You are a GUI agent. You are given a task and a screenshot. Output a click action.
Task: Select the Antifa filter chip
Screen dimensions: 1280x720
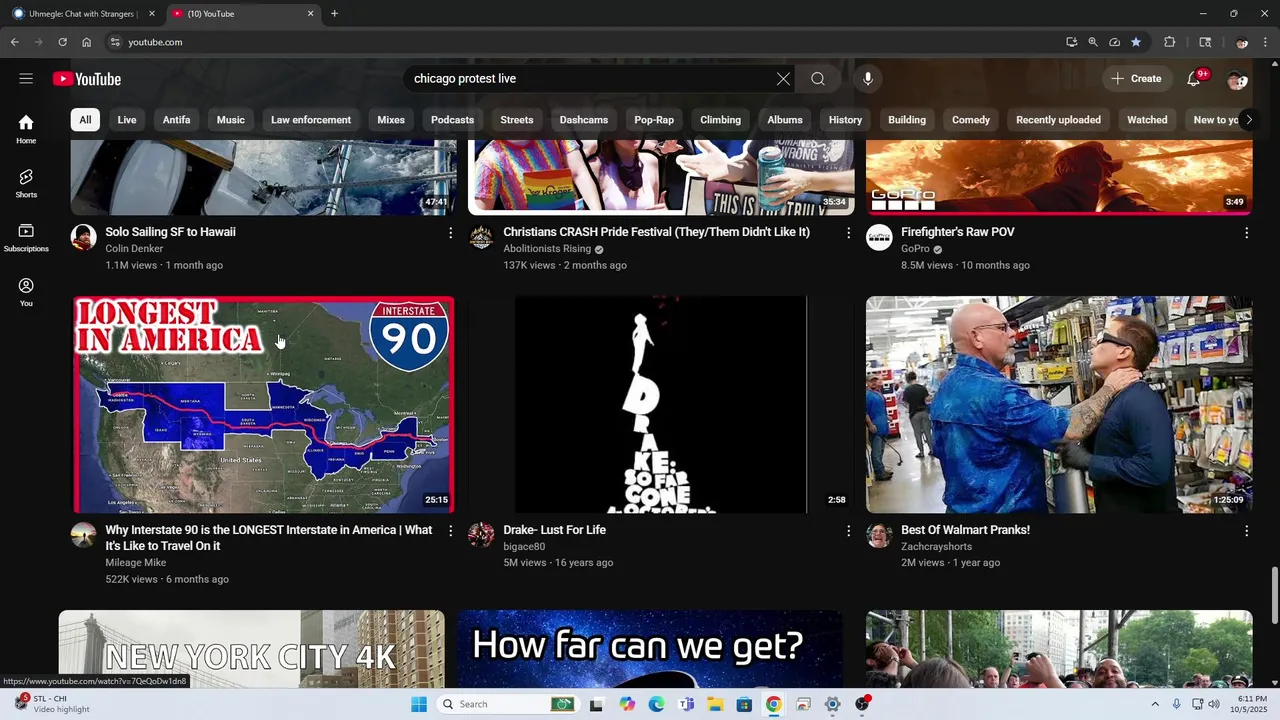[x=176, y=120]
